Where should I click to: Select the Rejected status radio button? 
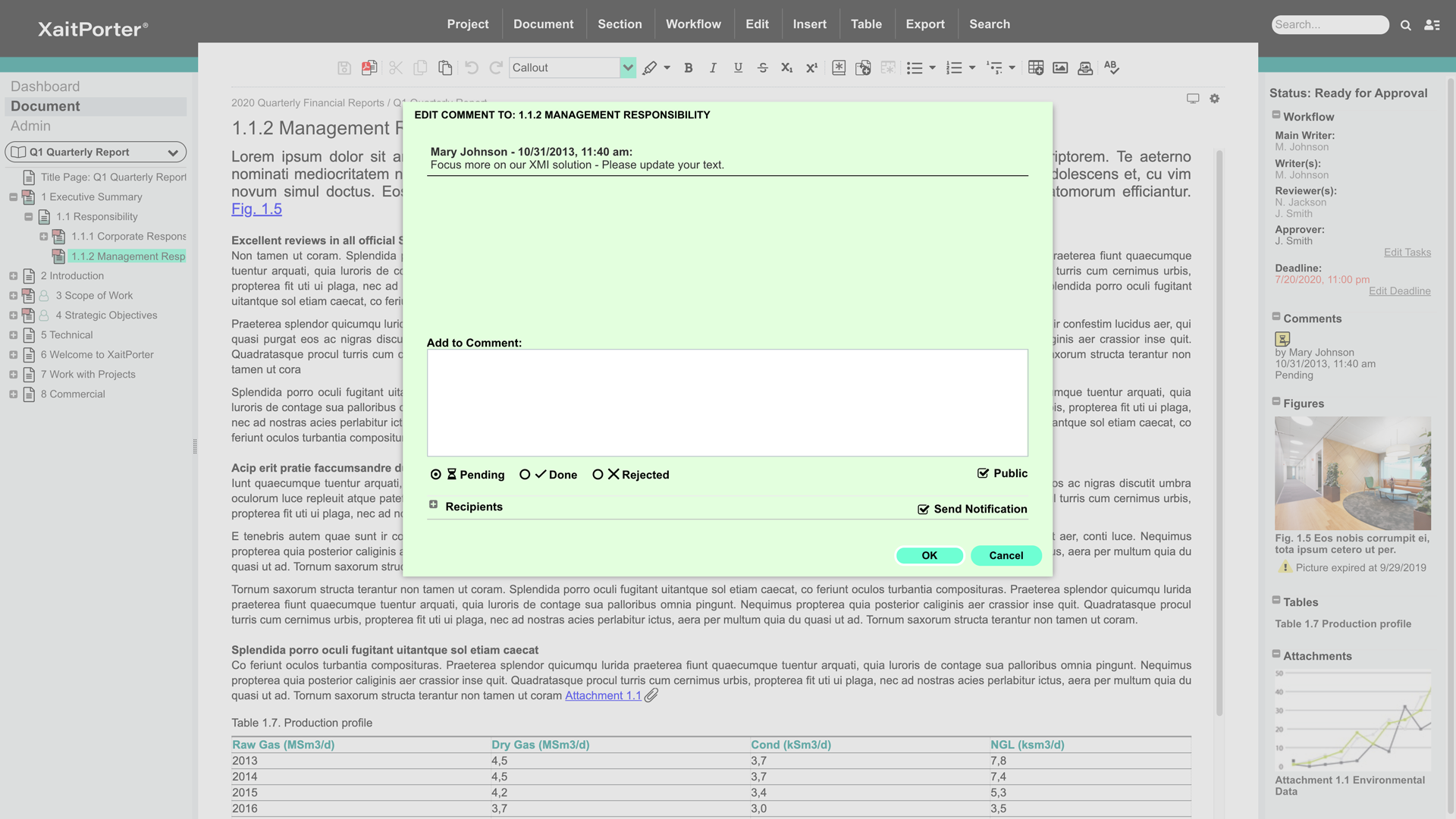pyautogui.click(x=598, y=475)
